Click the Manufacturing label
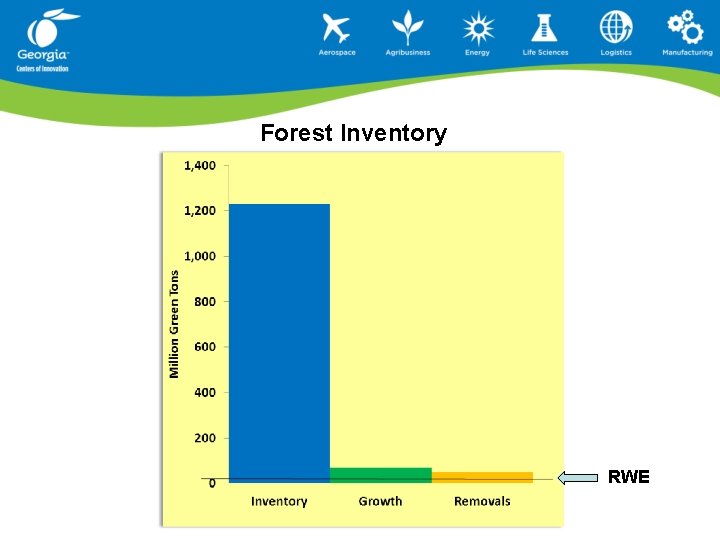 (687, 52)
